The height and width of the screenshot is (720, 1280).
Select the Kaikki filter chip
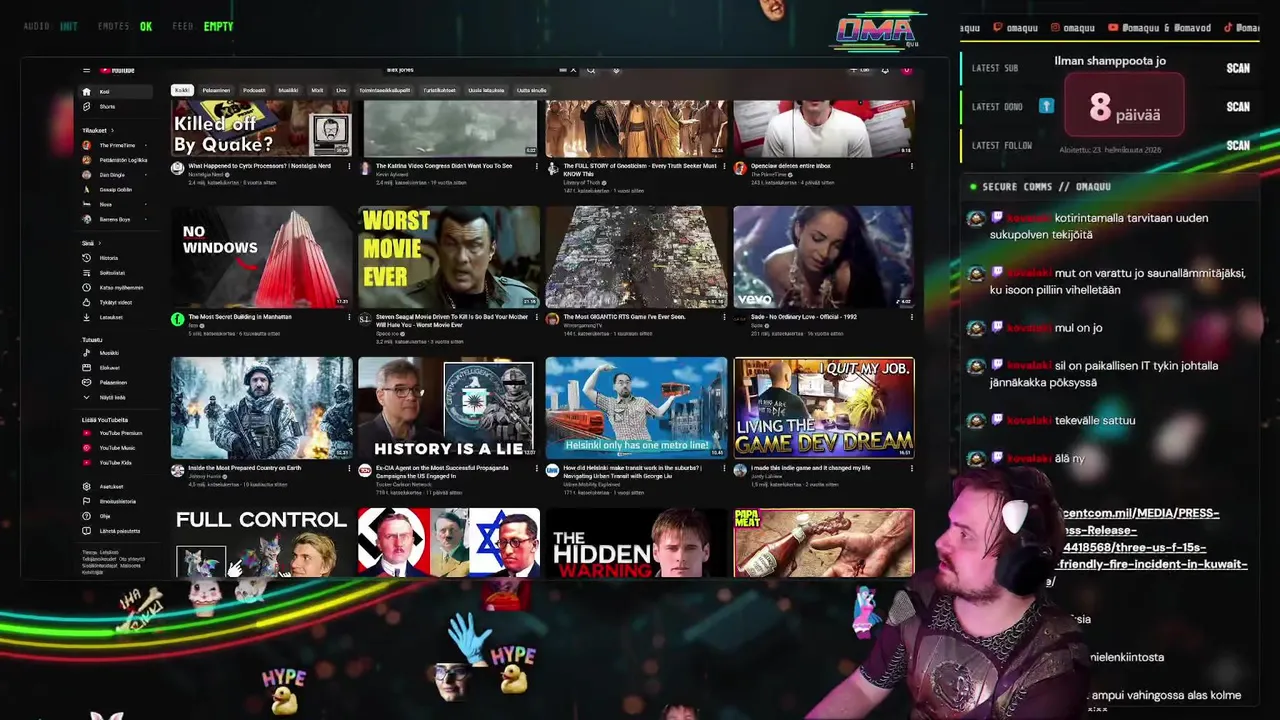tap(181, 90)
